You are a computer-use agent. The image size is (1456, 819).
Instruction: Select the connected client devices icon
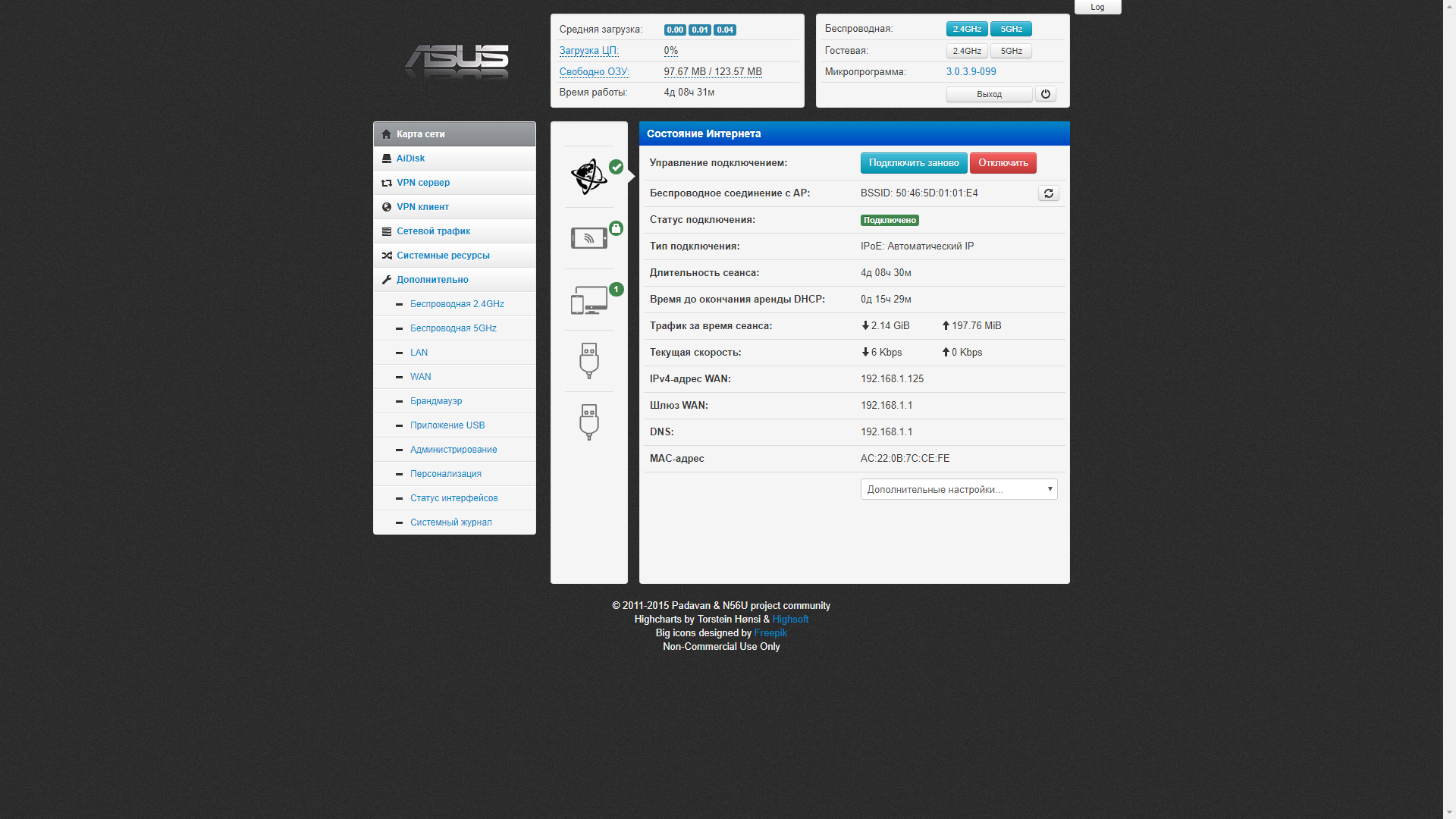pyautogui.click(x=589, y=300)
